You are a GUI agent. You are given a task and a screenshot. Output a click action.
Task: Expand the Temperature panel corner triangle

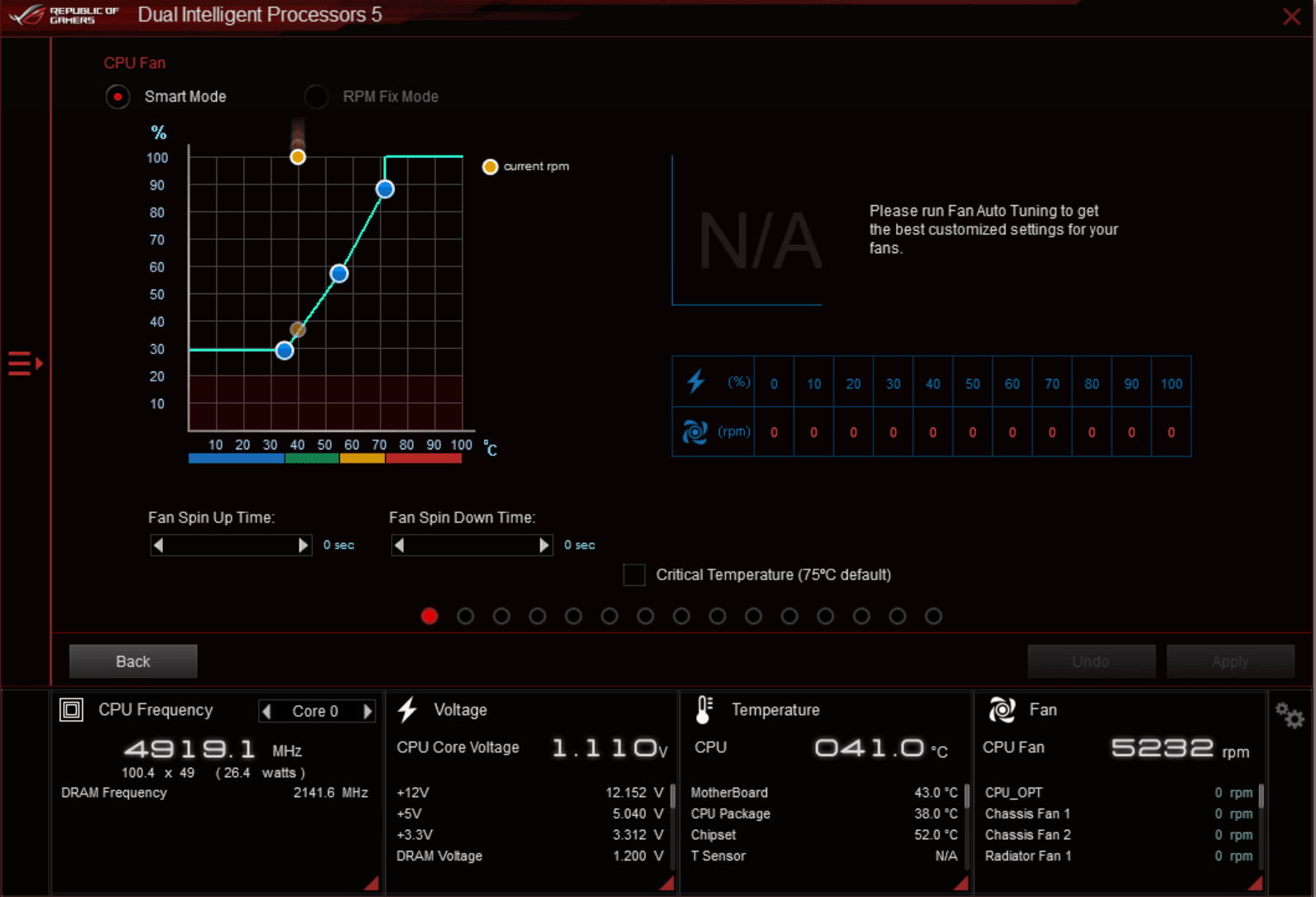(x=961, y=883)
